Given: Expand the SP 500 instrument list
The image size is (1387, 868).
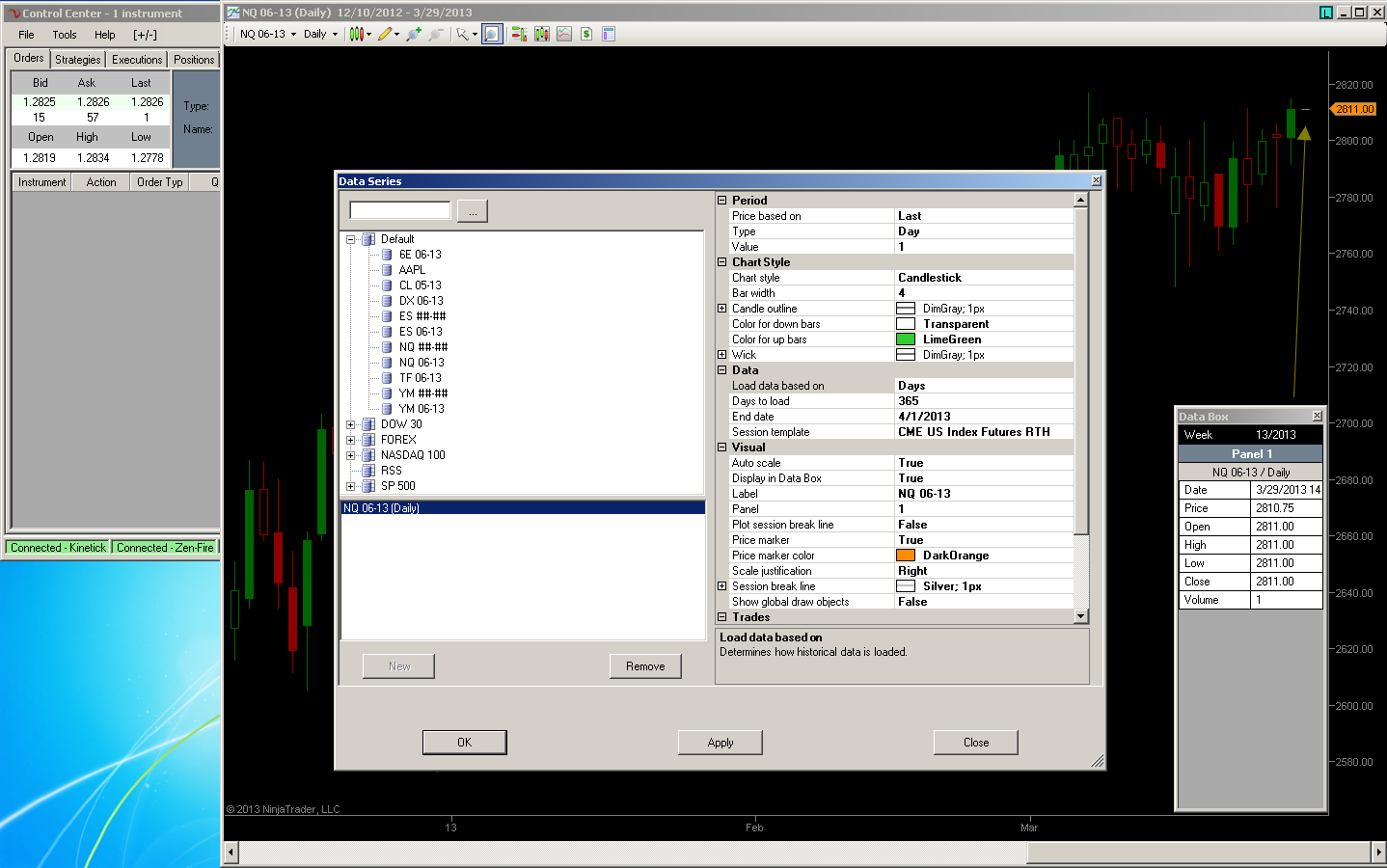Looking at the screenshot, I should click(351, 486).
